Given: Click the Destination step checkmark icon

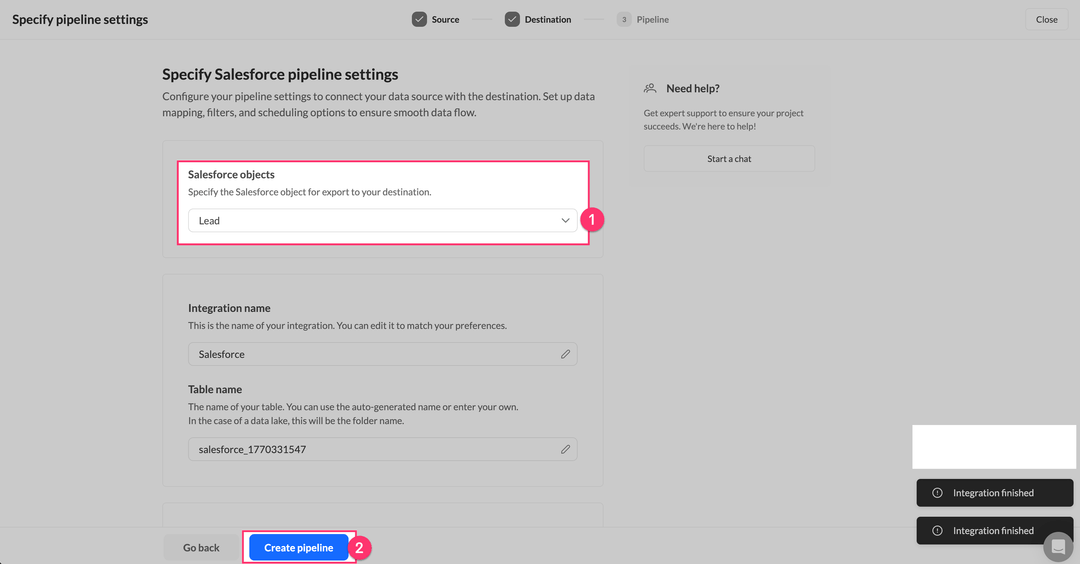Looking at the screenshot, I should pyautogui.click(x=512, y=19).
